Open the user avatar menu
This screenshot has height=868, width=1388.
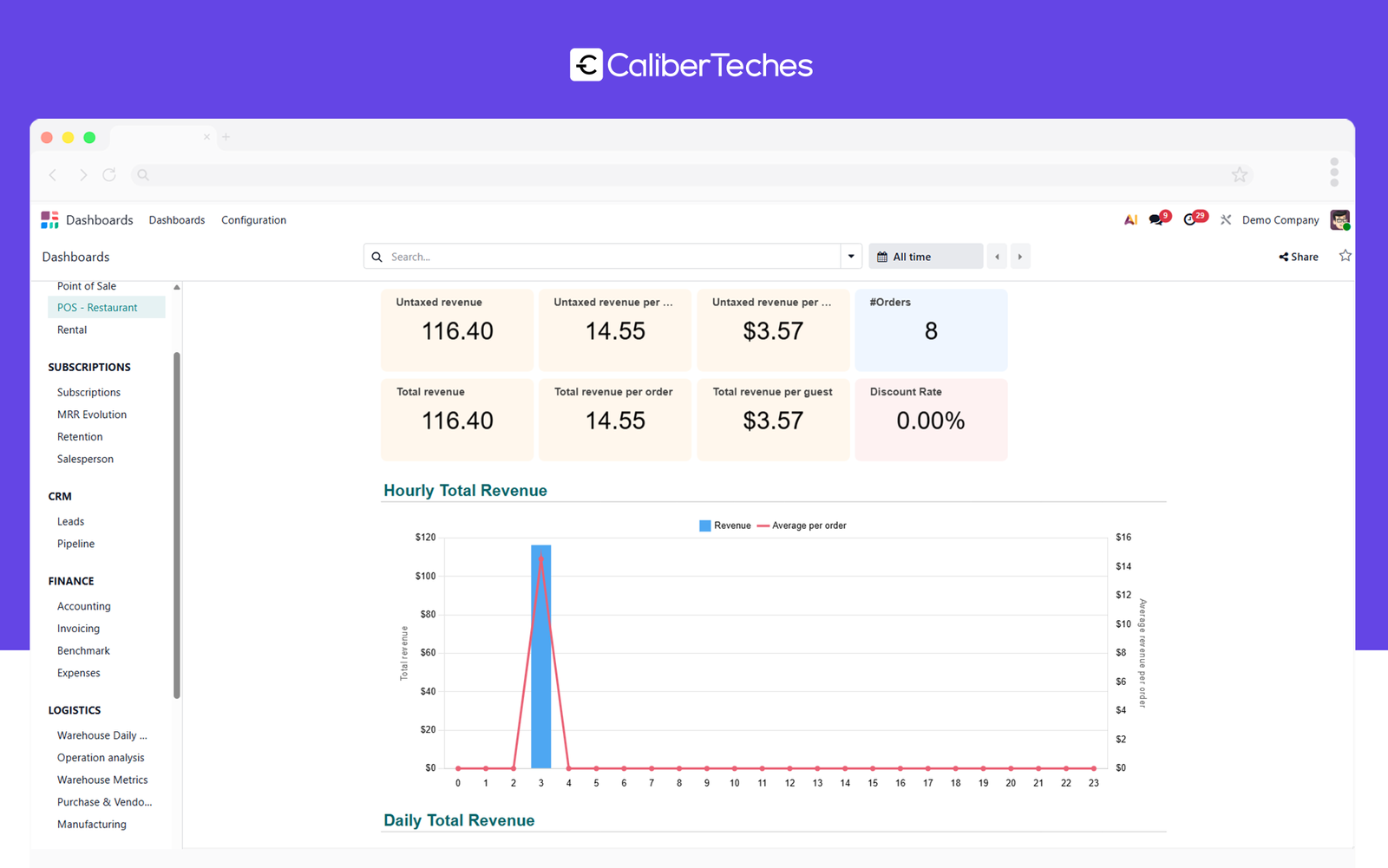pos(1339,220)
